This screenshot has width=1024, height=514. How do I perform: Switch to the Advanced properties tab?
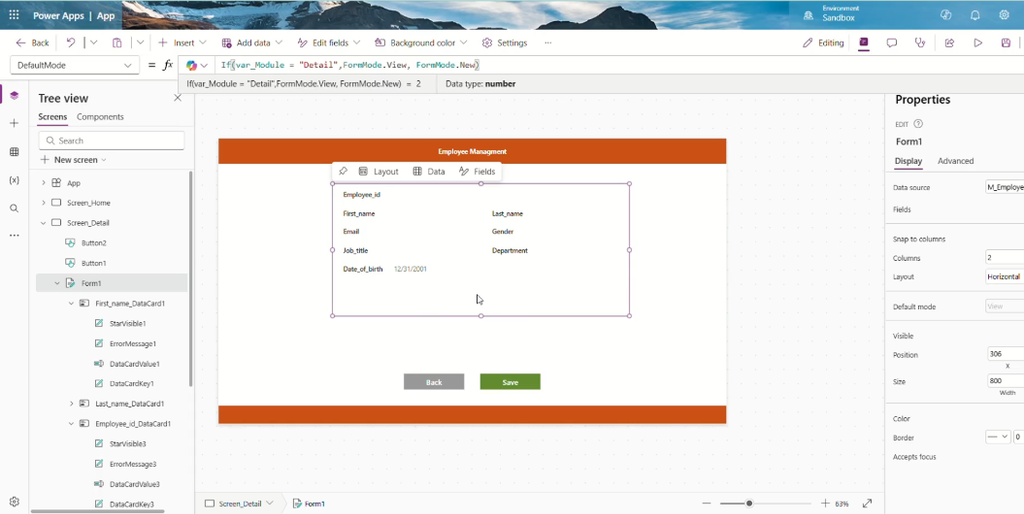(x=955, y=161)
